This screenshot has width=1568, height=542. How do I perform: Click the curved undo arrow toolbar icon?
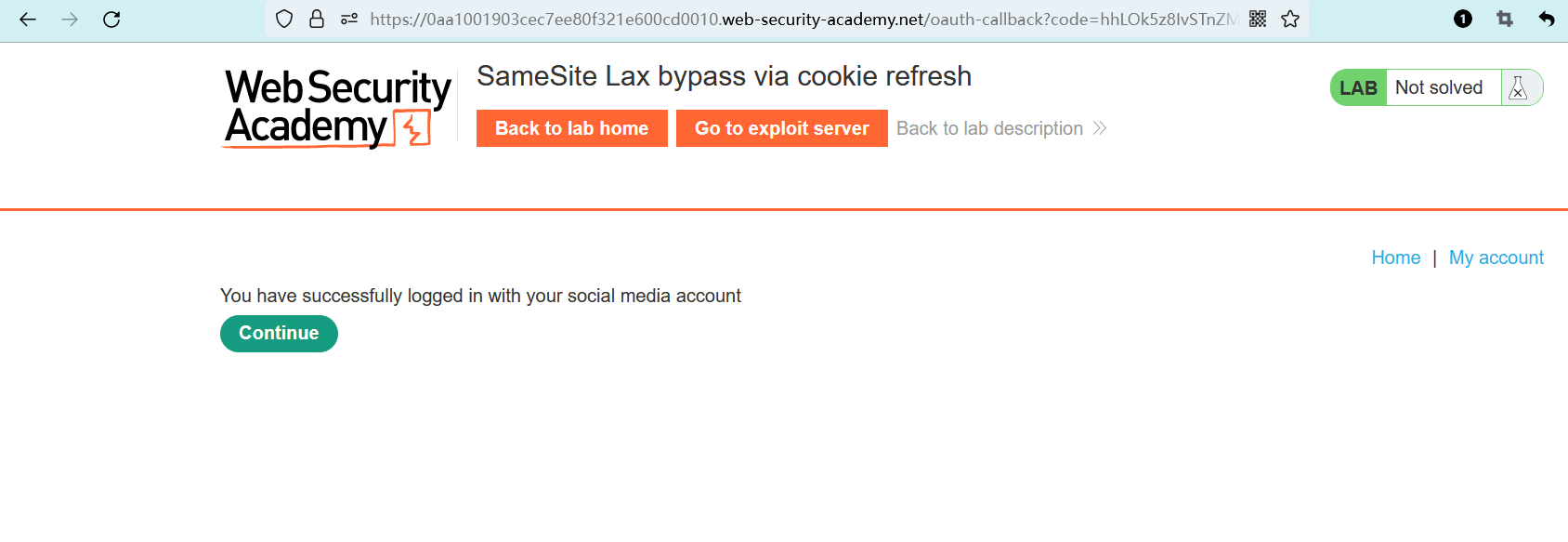tap(1547, 19)
